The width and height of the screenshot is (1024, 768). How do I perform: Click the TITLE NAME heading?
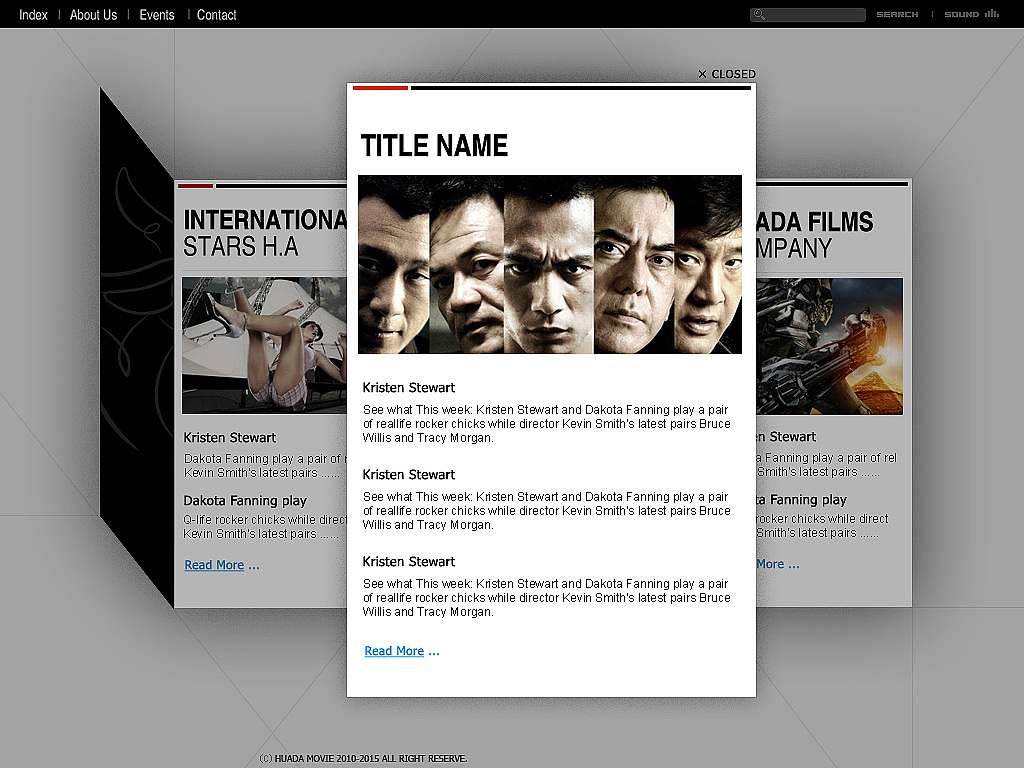(434, 145)
